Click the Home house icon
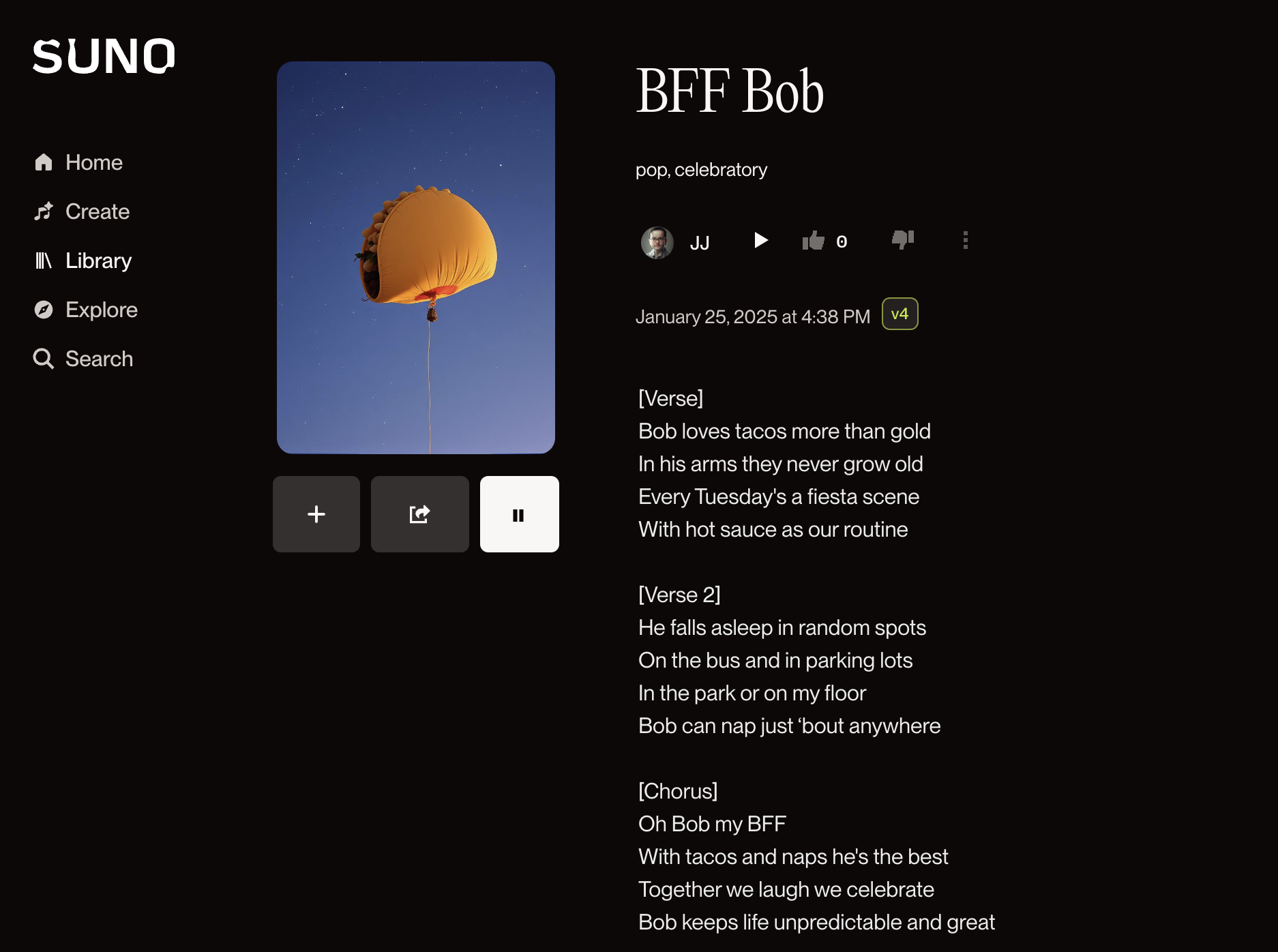Image resolution: width=1278 pixels, height=952 pixels. point(44,162)
